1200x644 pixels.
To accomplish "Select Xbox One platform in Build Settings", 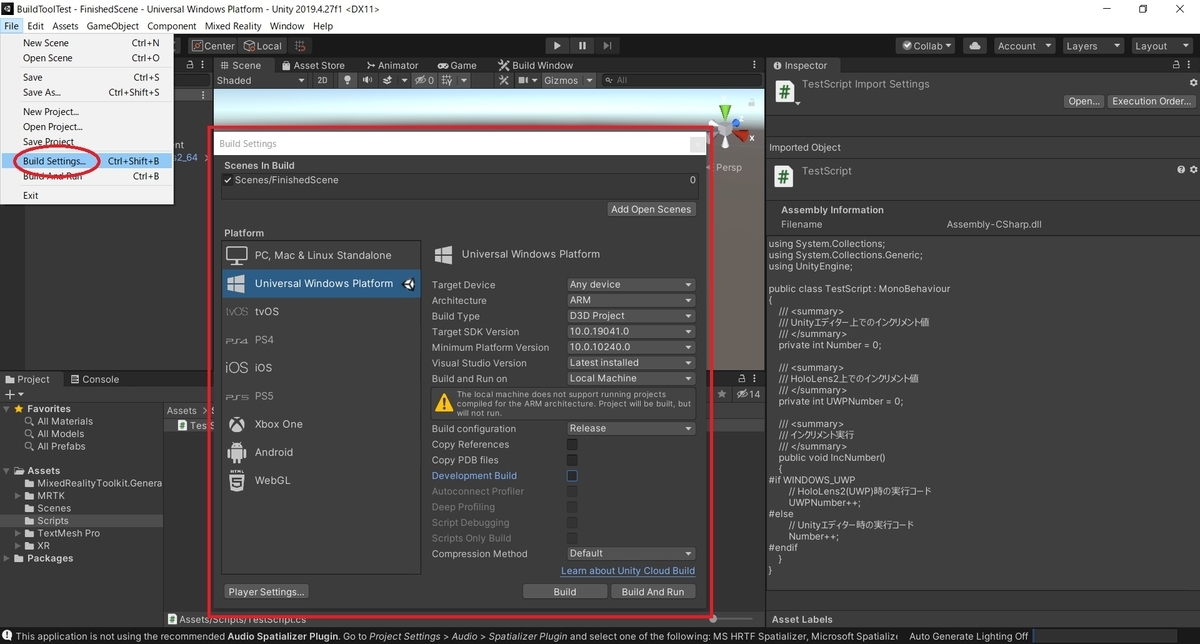I will (321, 424).
